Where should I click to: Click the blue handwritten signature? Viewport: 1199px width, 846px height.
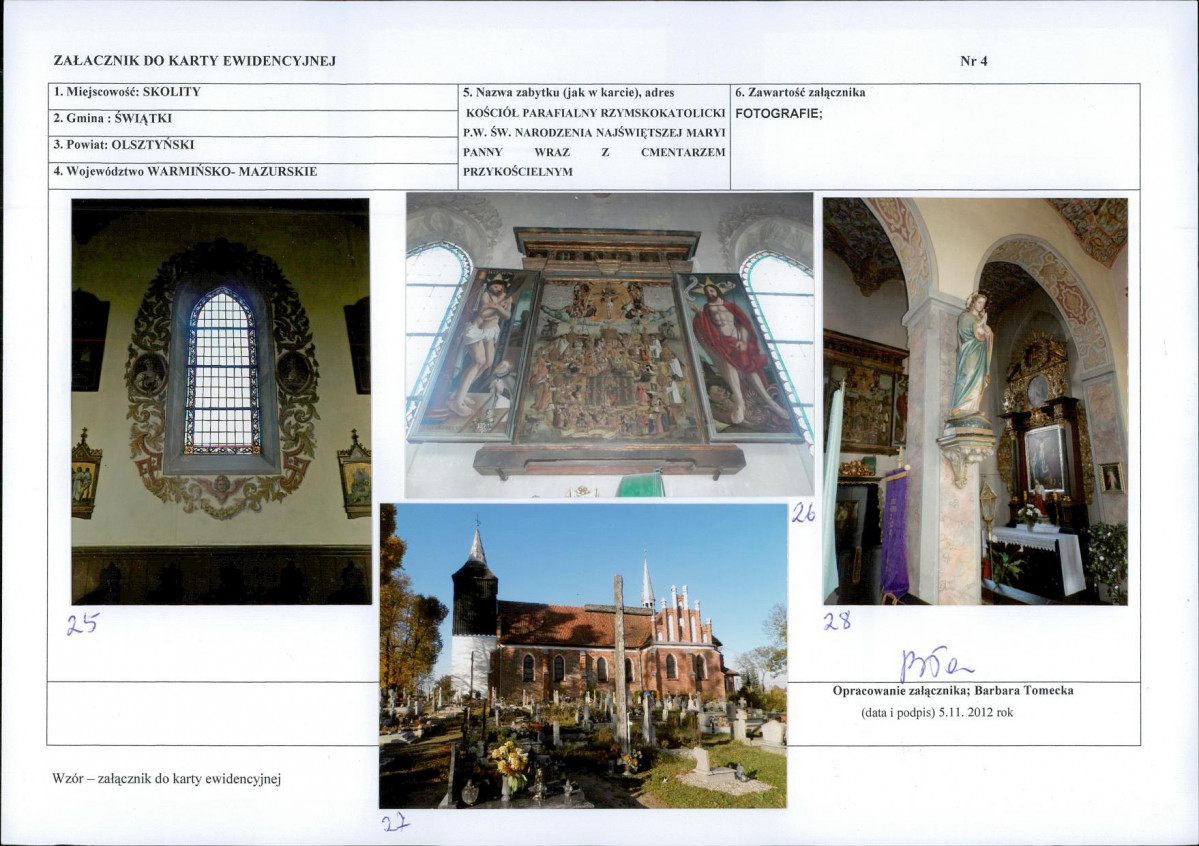[x=936, y=664]
